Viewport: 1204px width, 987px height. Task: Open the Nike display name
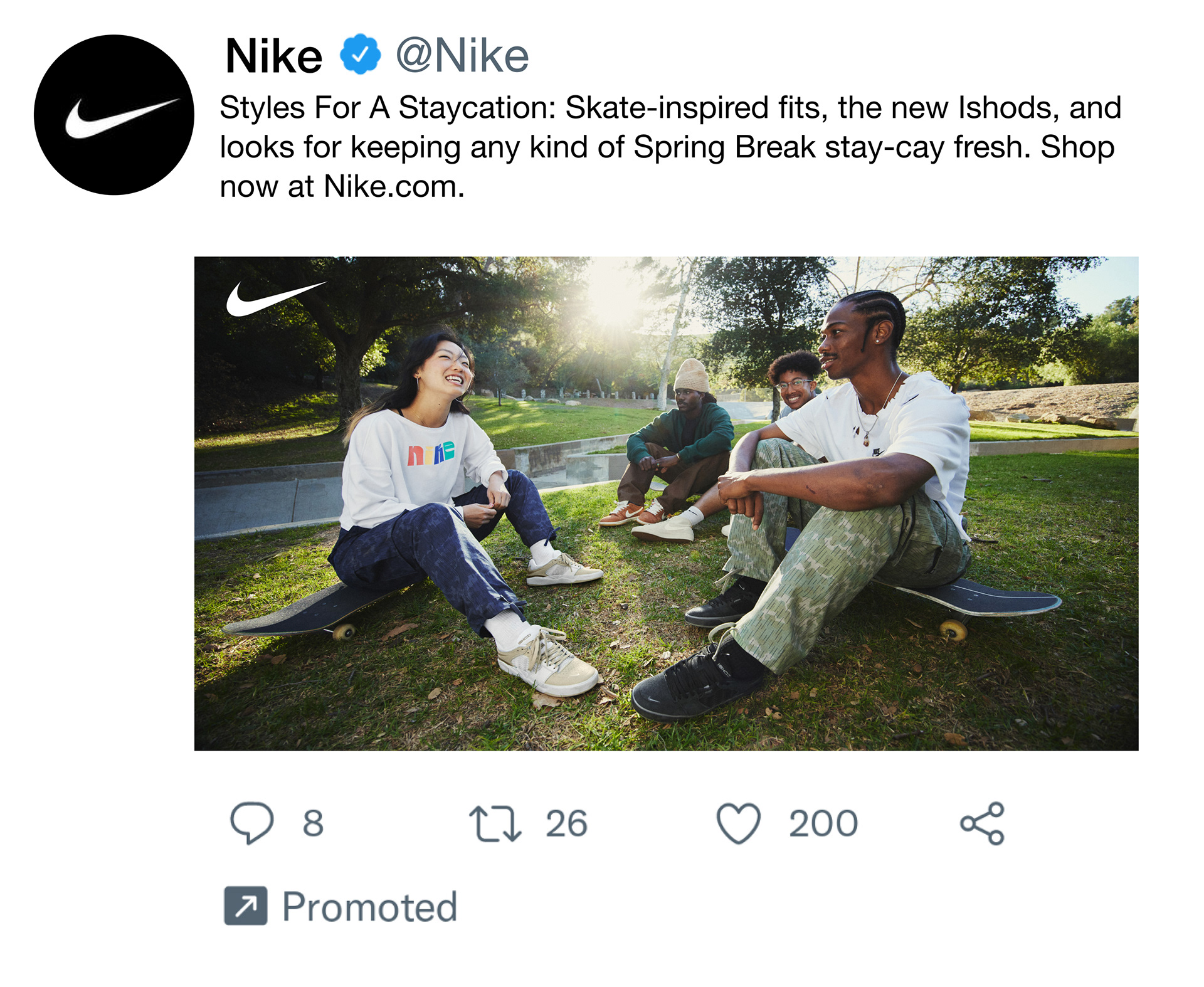click(273, 56)
